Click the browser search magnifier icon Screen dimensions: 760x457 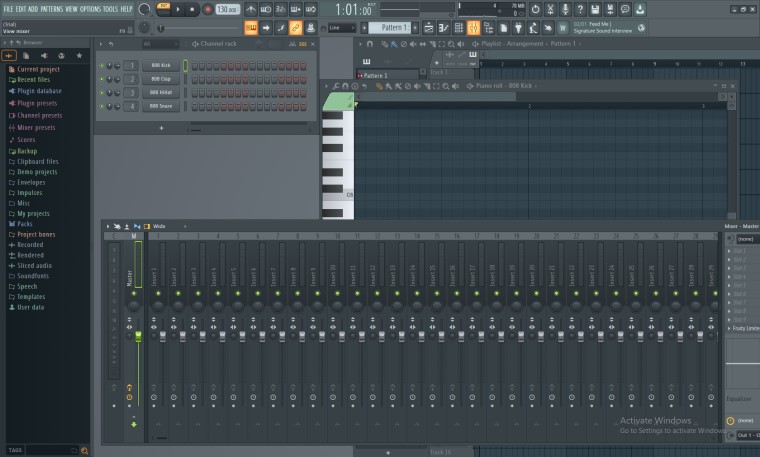pyautogui.click(x=84, y=451)
